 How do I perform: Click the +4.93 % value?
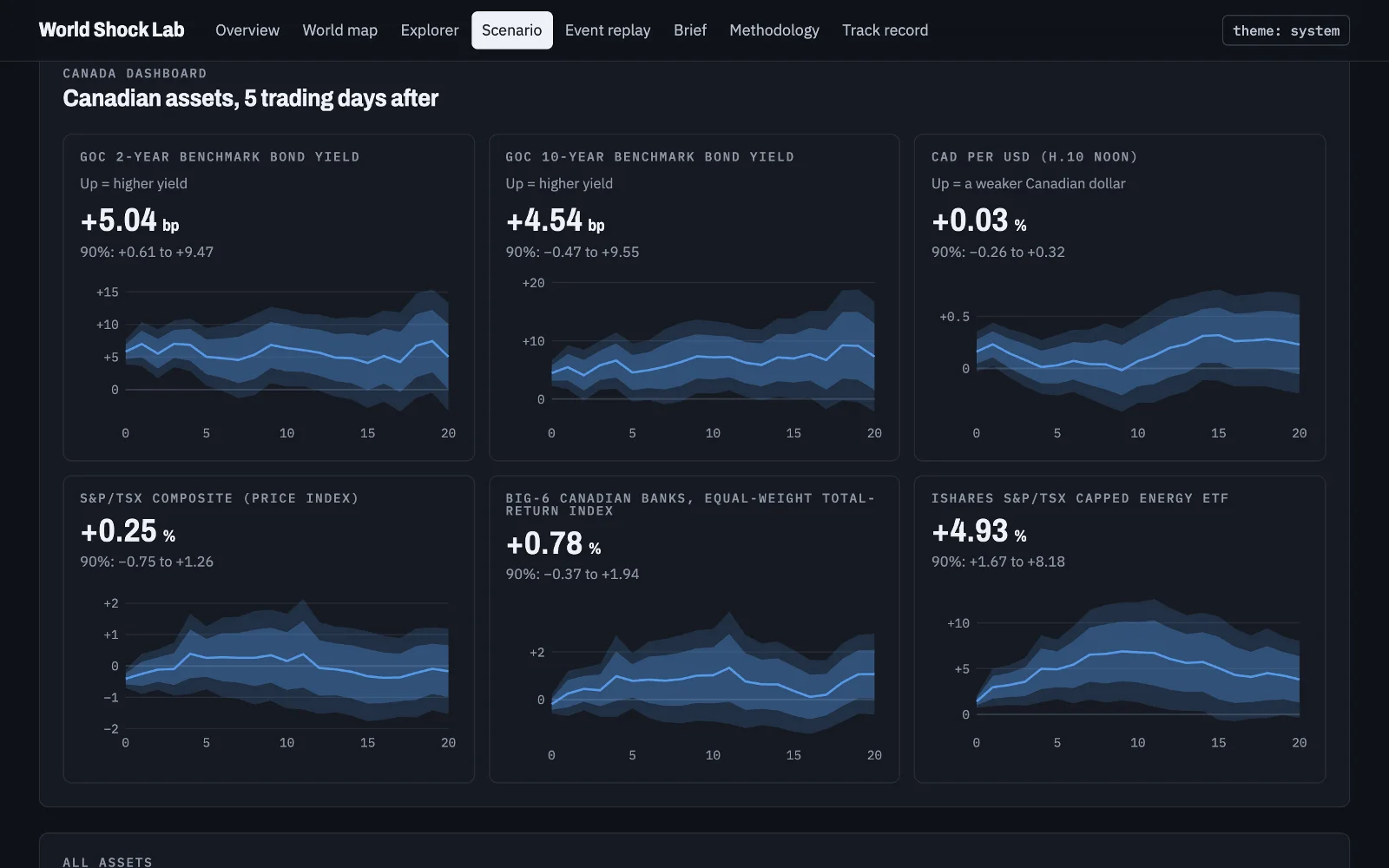979,531
